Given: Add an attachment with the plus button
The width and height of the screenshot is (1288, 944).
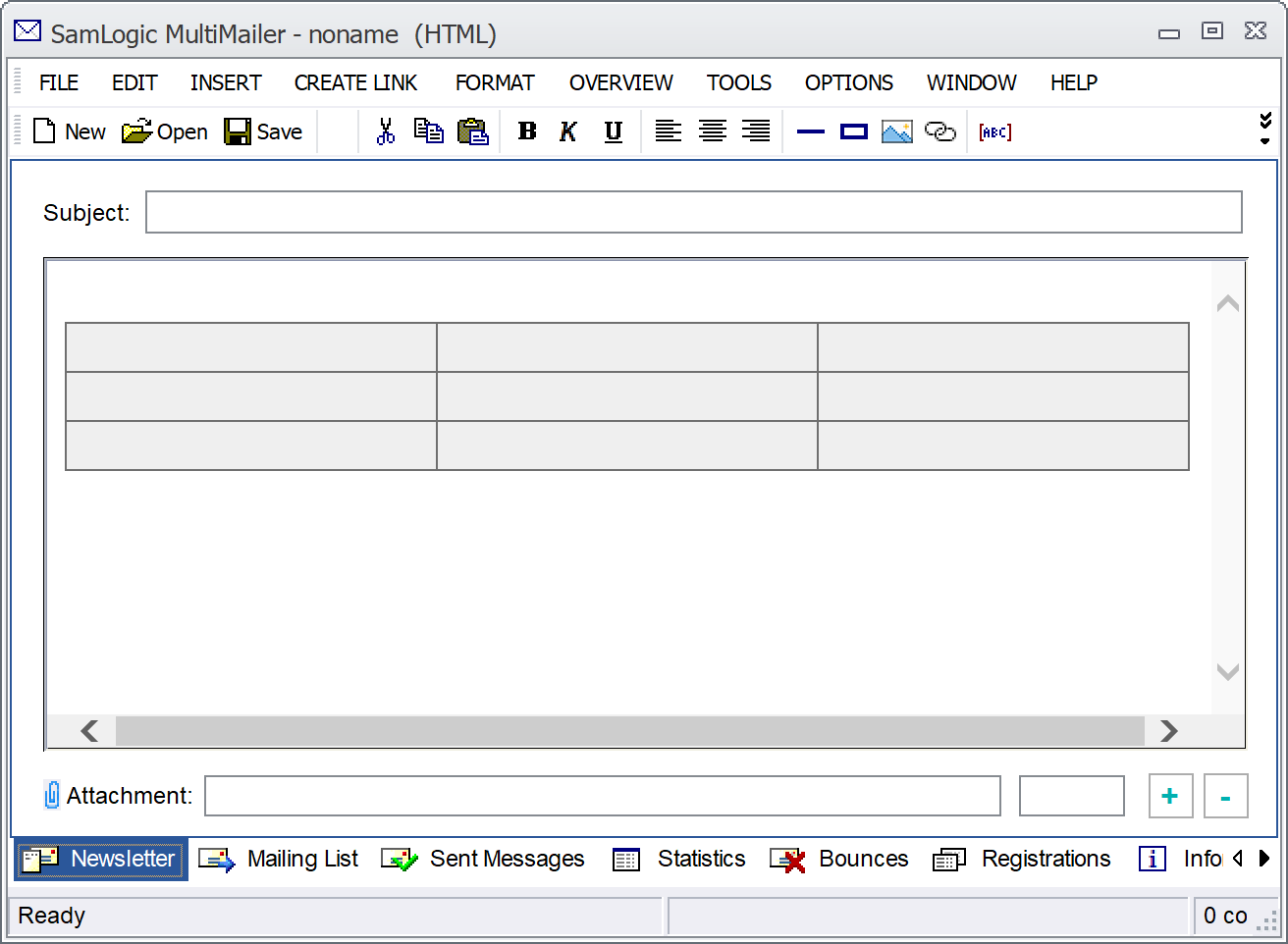Looking at the screenshot, I should pos(1170,796).
